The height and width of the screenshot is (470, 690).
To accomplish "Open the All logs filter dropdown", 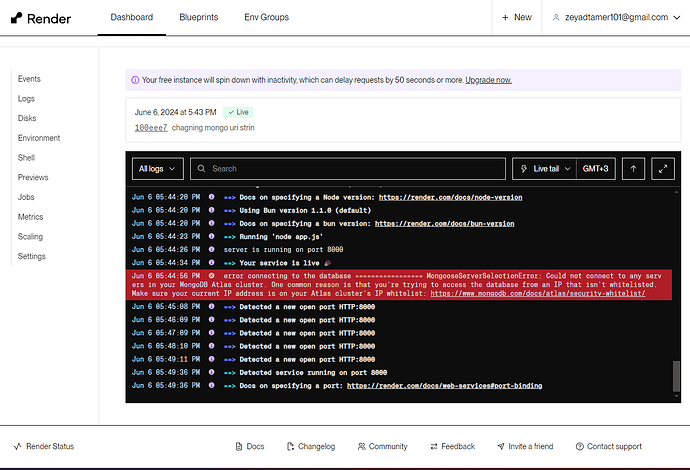I will click(158, 169).
